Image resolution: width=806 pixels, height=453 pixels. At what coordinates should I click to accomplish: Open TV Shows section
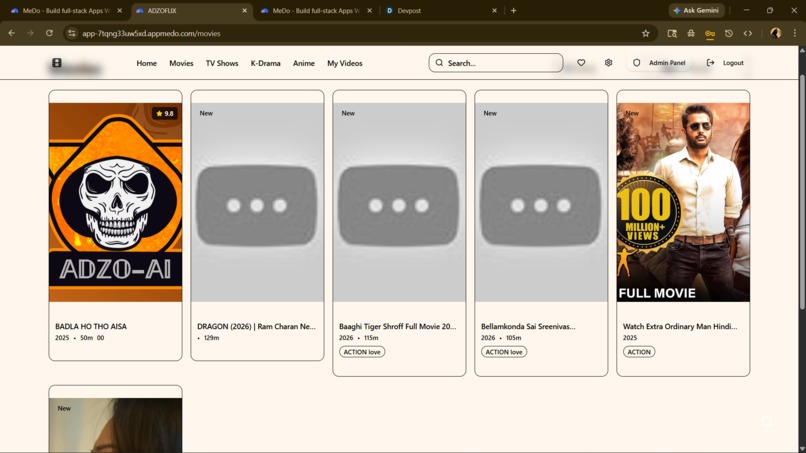(222, 63)
